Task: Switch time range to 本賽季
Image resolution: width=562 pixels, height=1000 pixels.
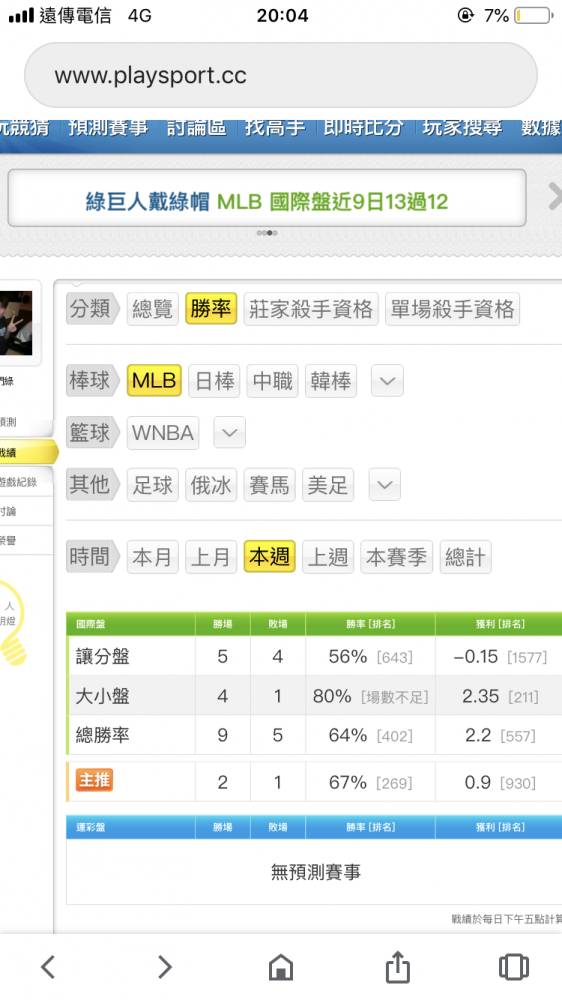Action: (x=397, y=557)
